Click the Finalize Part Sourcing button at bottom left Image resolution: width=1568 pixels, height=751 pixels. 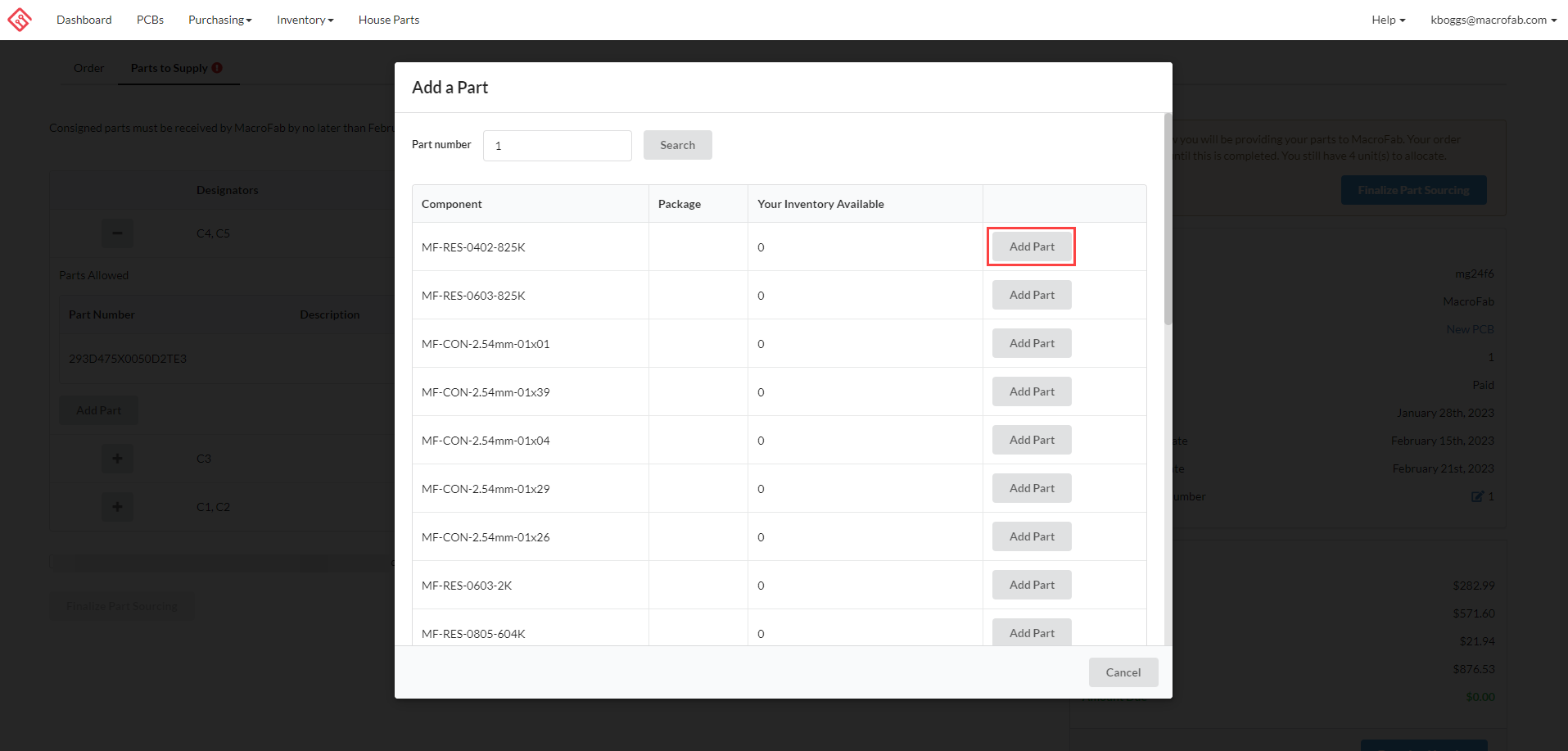click(122, 606)
